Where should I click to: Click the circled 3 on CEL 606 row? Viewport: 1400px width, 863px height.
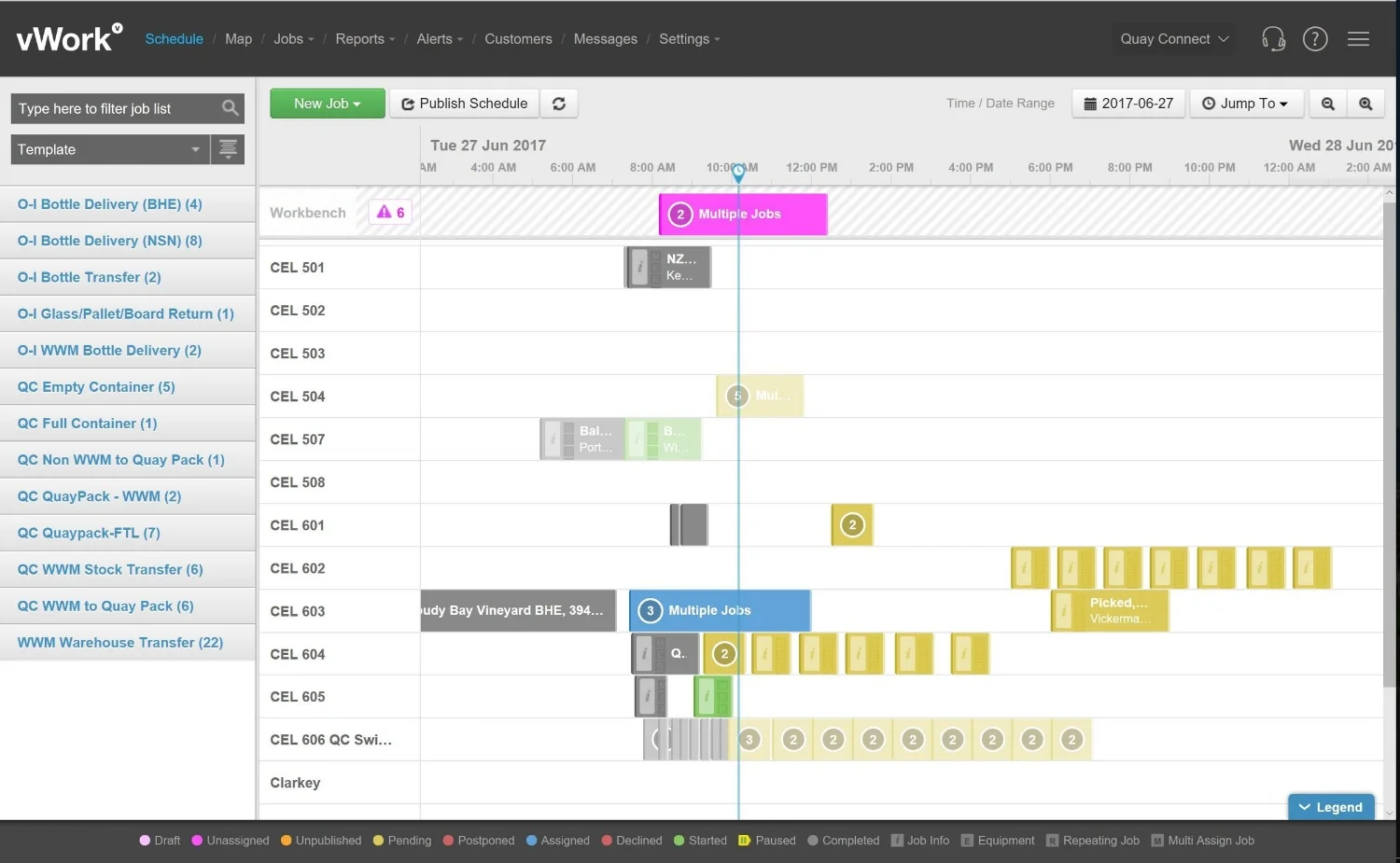click(x=749, y=740)
